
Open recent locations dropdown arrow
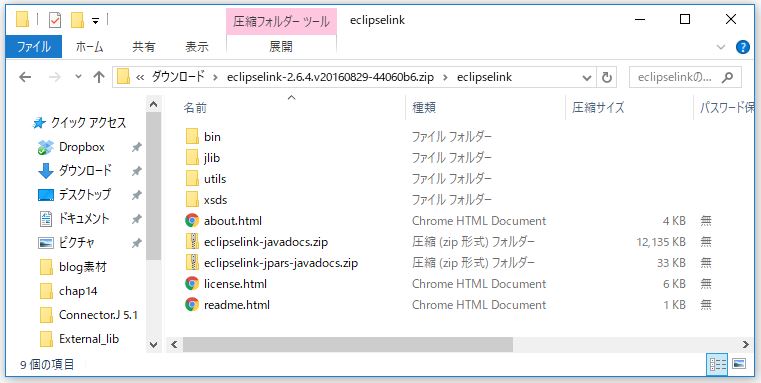click(79, 77)
